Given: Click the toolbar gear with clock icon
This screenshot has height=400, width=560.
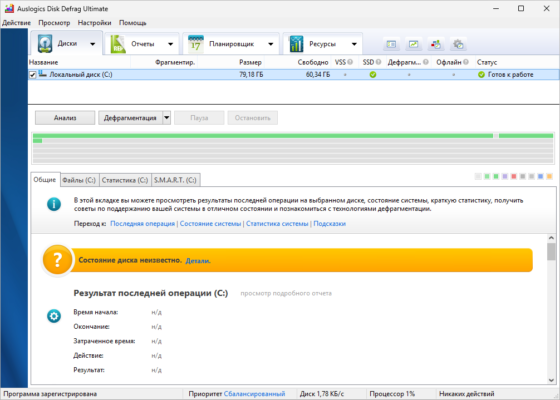Looking at the screenshot, I should pos(458,44).
